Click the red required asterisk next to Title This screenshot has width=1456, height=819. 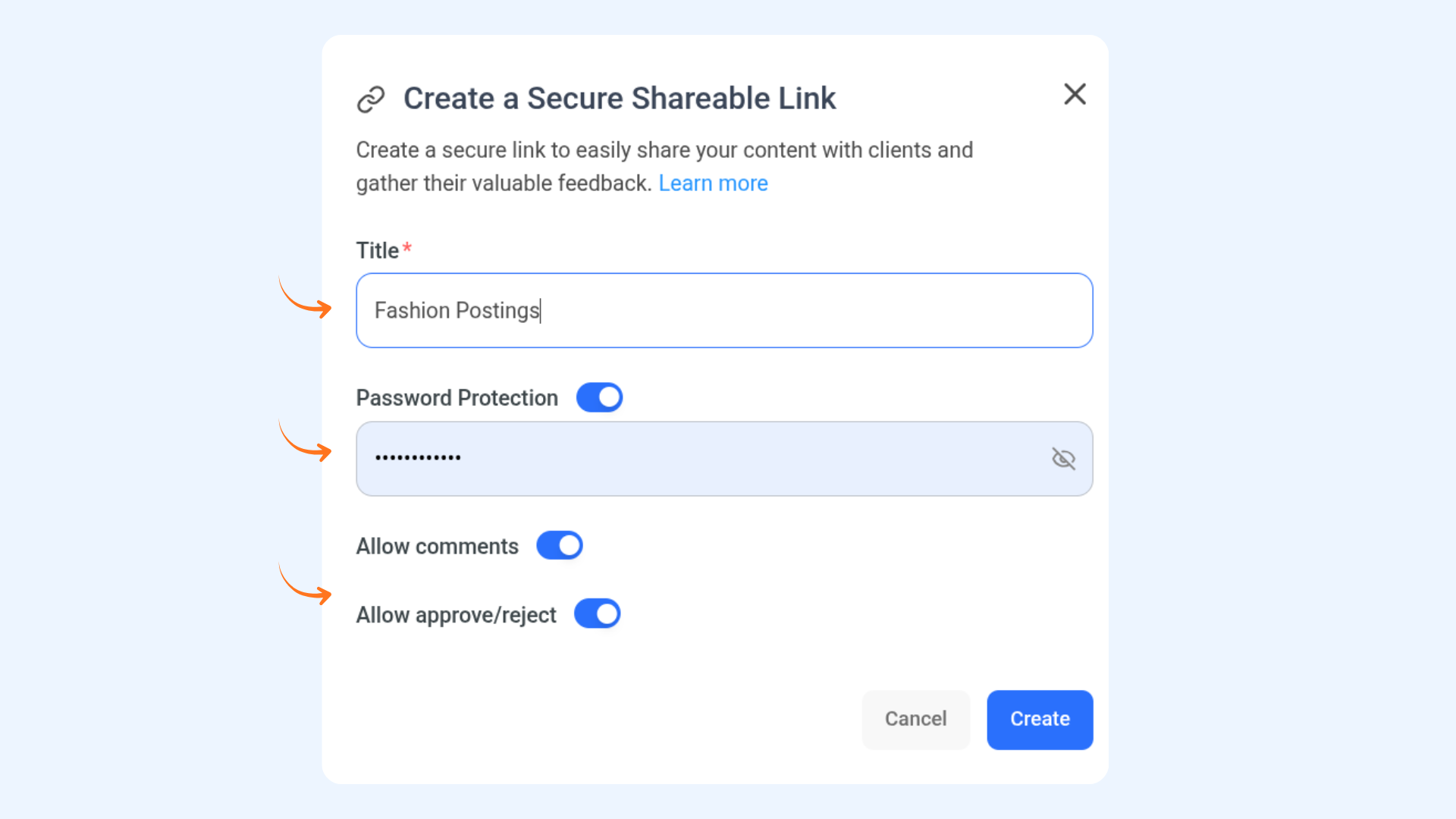407,248
